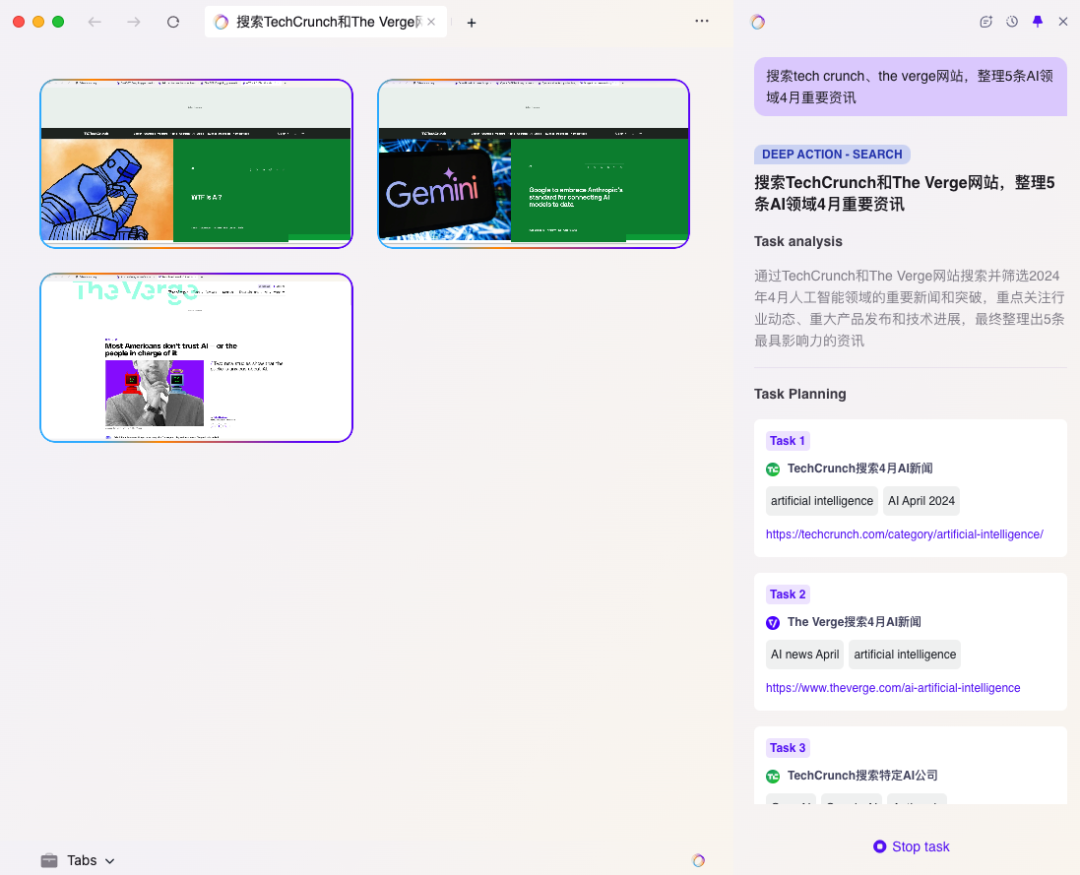Go back using the back arrow
The height and width of the screenshot is (875, 1080).
coord(95,22)
